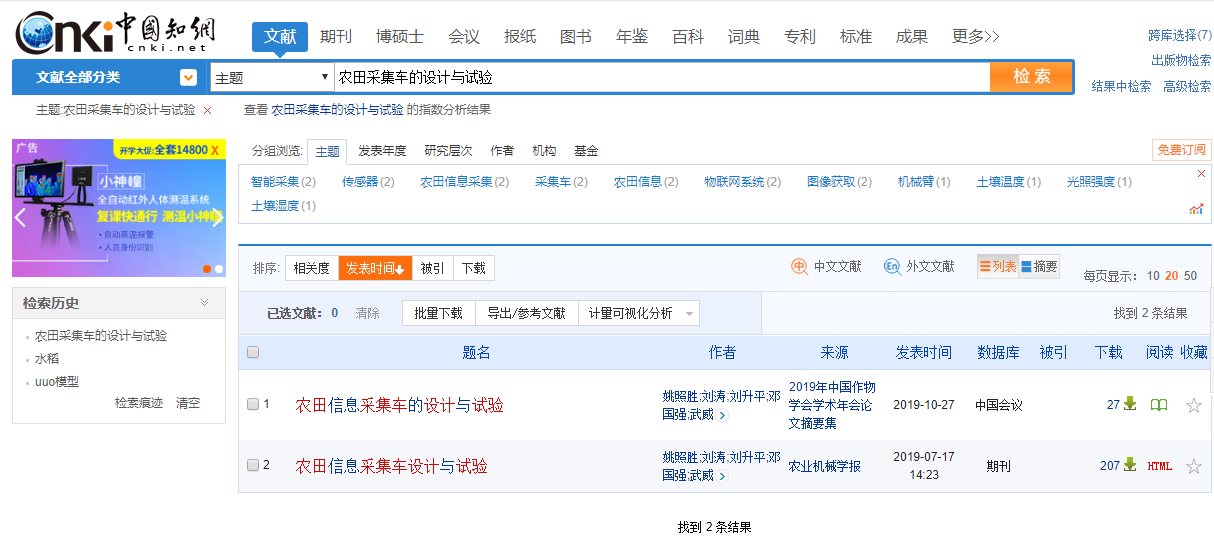Screen dimensions: 1214x539
Task: Switch group browse to 基金
Action: point(586,151)
